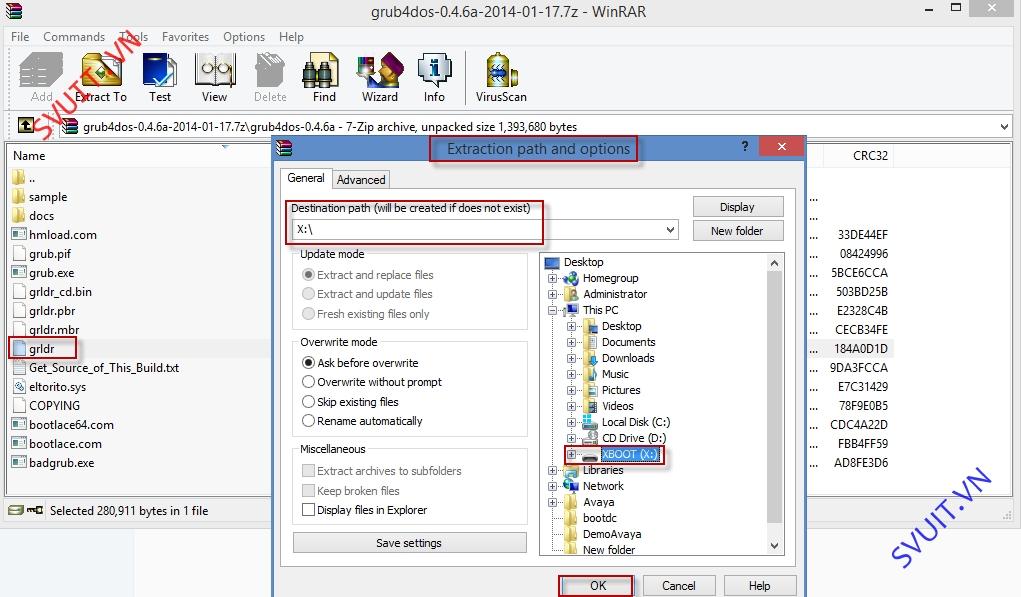Run the VirusScan toolbar icon
Viewport: 1021px width, 597px height.
click(500, 70)
